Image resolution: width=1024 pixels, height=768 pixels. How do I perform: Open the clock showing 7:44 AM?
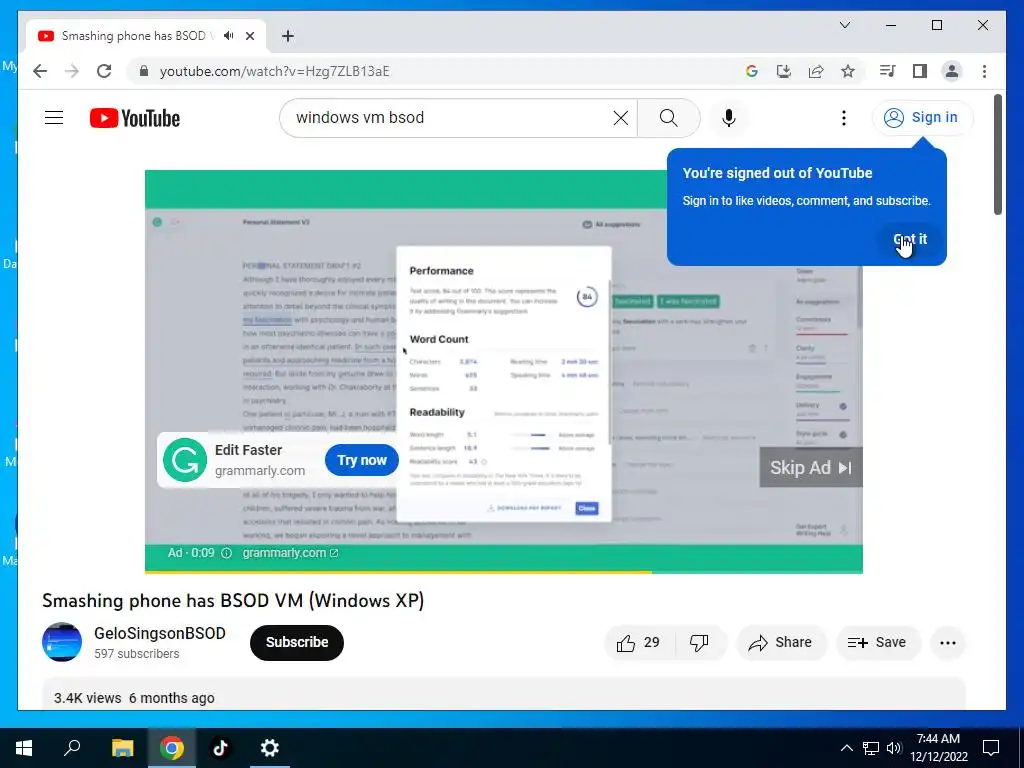(x=938, y=748)
